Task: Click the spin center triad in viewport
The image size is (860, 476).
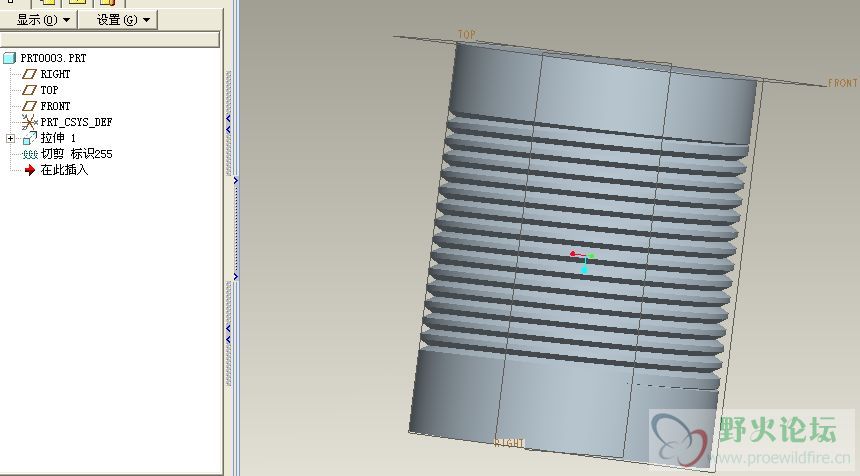Action: [x=583, y=260]
